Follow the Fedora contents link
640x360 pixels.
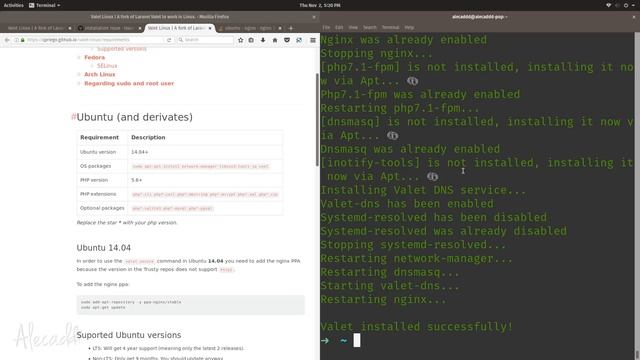coord(94,58)
